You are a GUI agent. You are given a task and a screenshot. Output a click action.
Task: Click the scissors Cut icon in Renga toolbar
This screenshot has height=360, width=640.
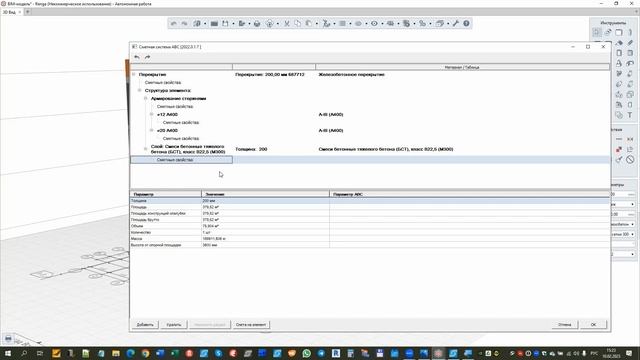287,24
